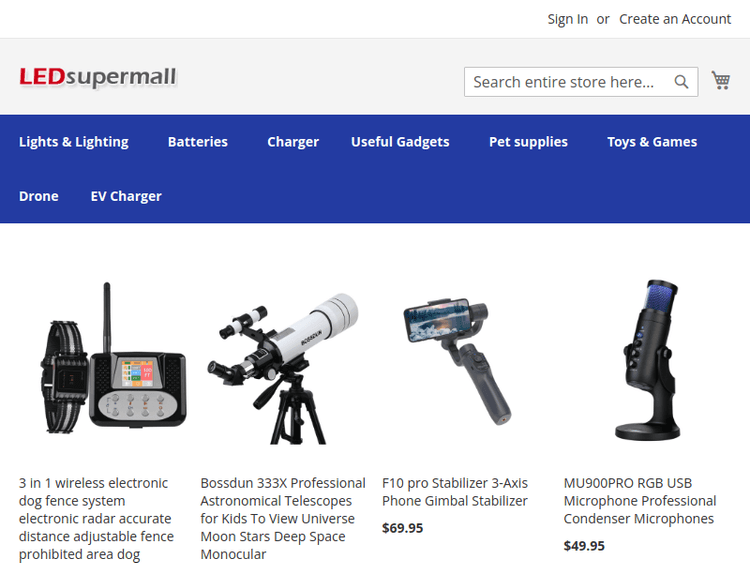The height and width of the screenshot is (563, 750).
Task: Go to the Charger category
Action: coord(293,142)
